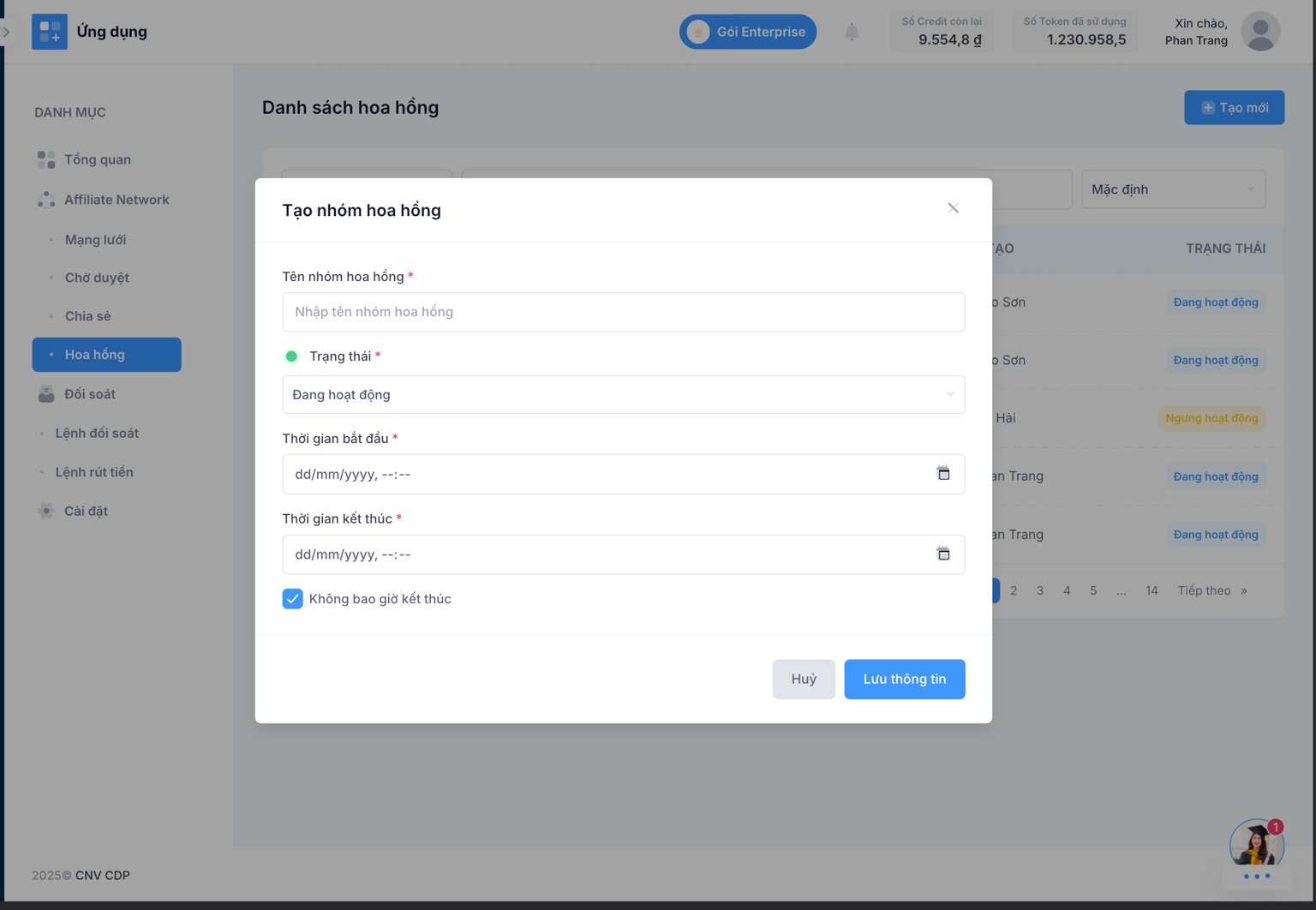The image size is (1316, 910).
Task: Click Lưu thông tin button
Action: [904, 679]
